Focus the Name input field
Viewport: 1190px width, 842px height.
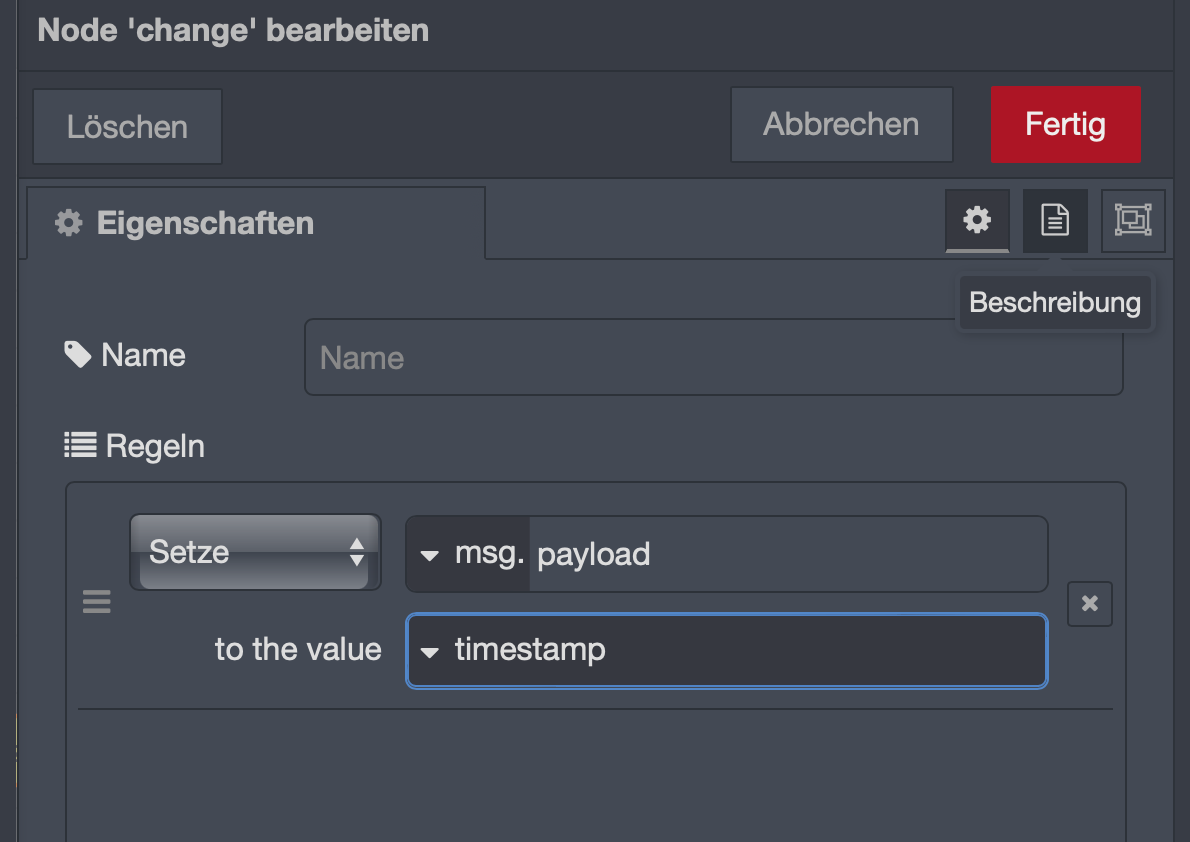(713, 358)
